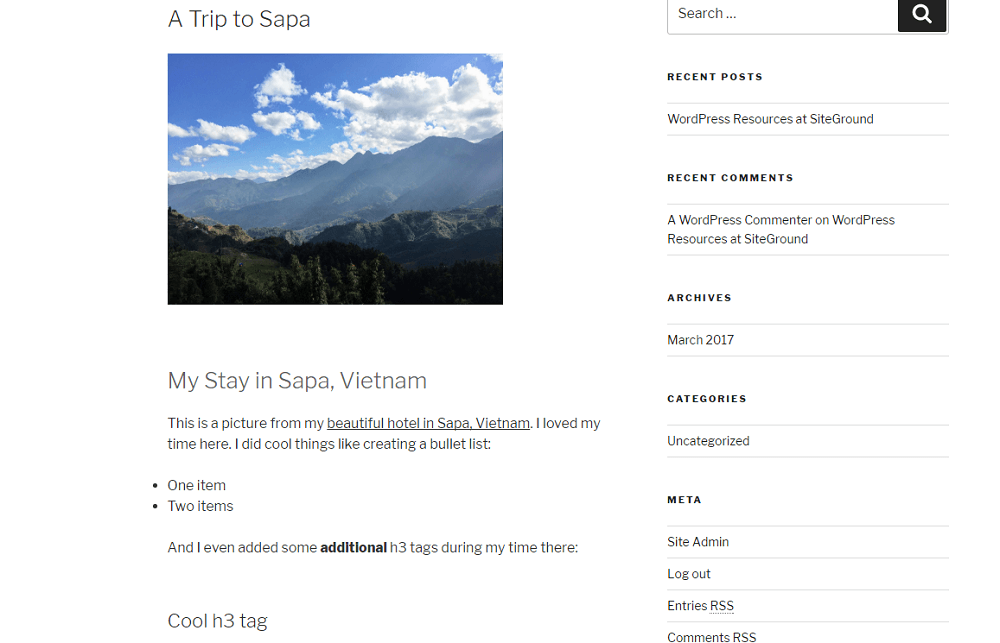Click the 'Recent Posts' widget heading
This screenshot has width=1000, height=643.
coord(715,77)
